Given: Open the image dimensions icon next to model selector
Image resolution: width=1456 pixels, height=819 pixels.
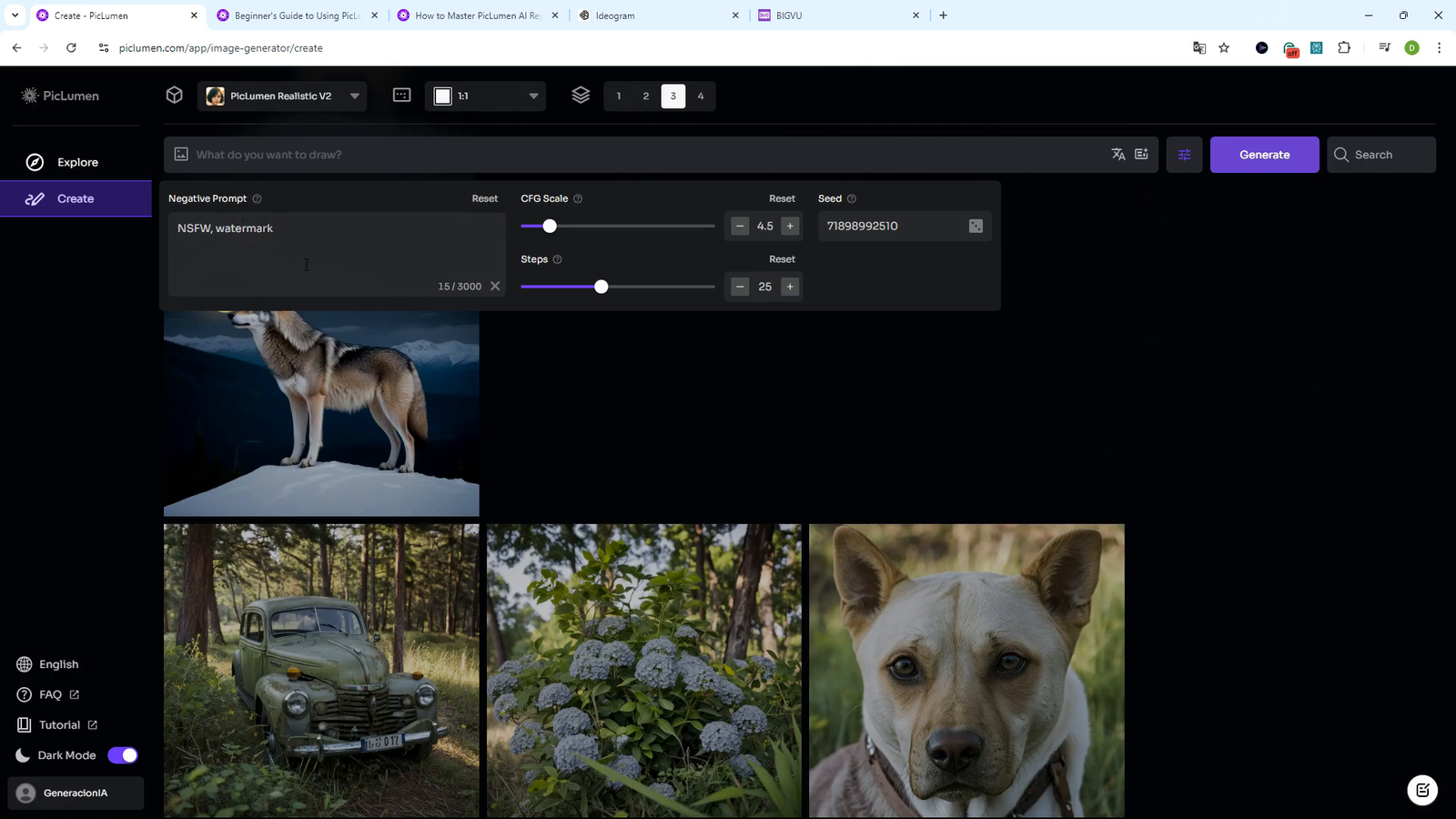Looking at the screenshot, I should point(401,96).
